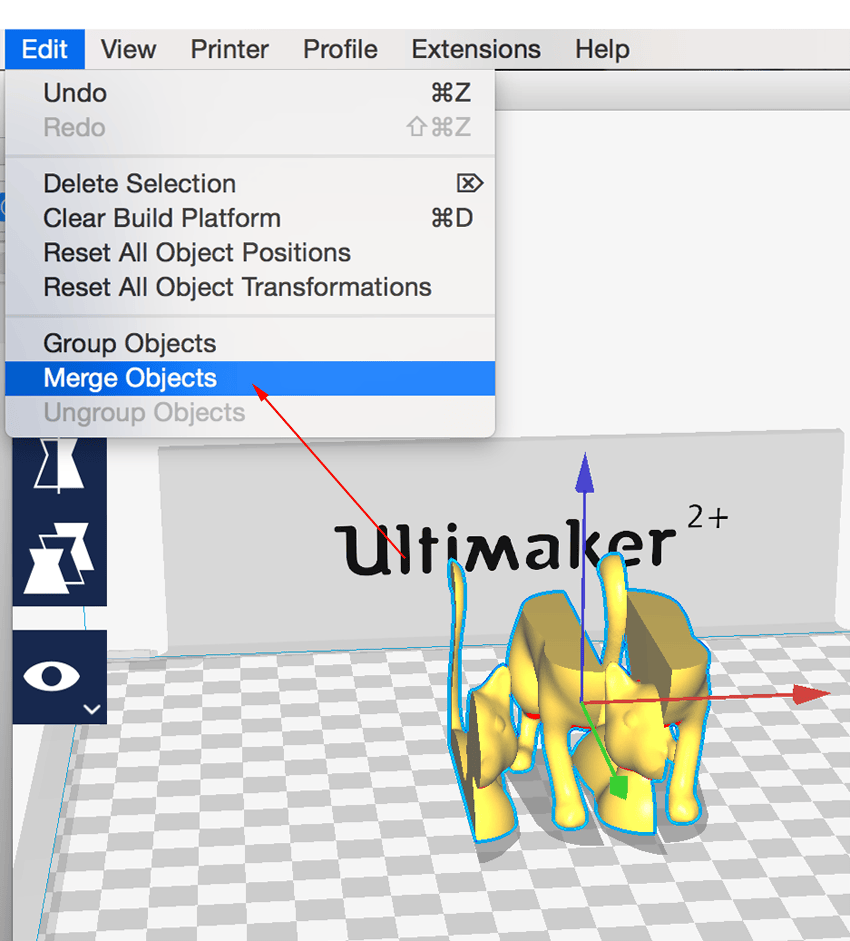Screen dimensions: 850x941
Task: Click the green Y-axis handle
Action: [x=619, y=787]
